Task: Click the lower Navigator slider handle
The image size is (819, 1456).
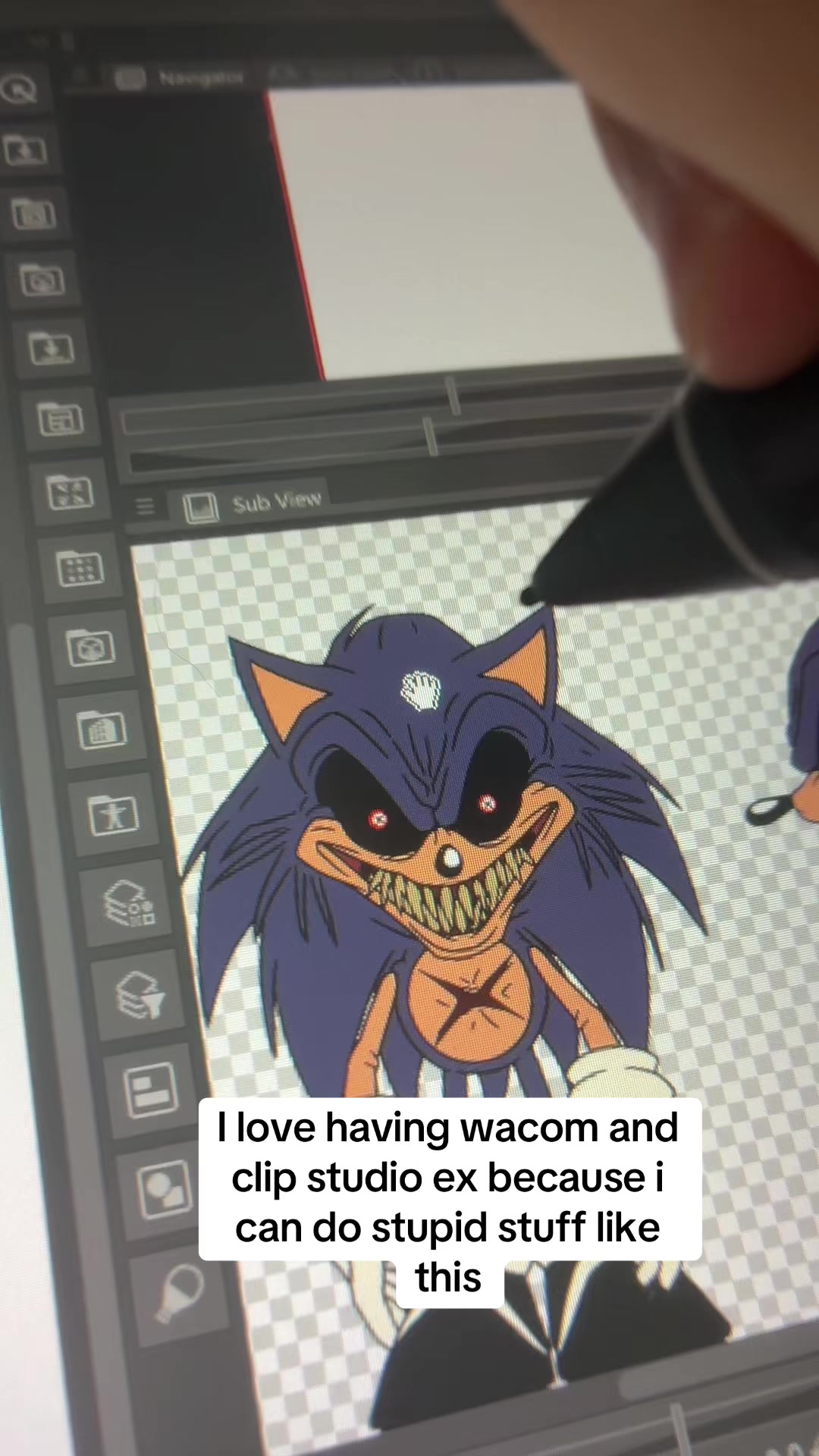Action: pos(431,437)
